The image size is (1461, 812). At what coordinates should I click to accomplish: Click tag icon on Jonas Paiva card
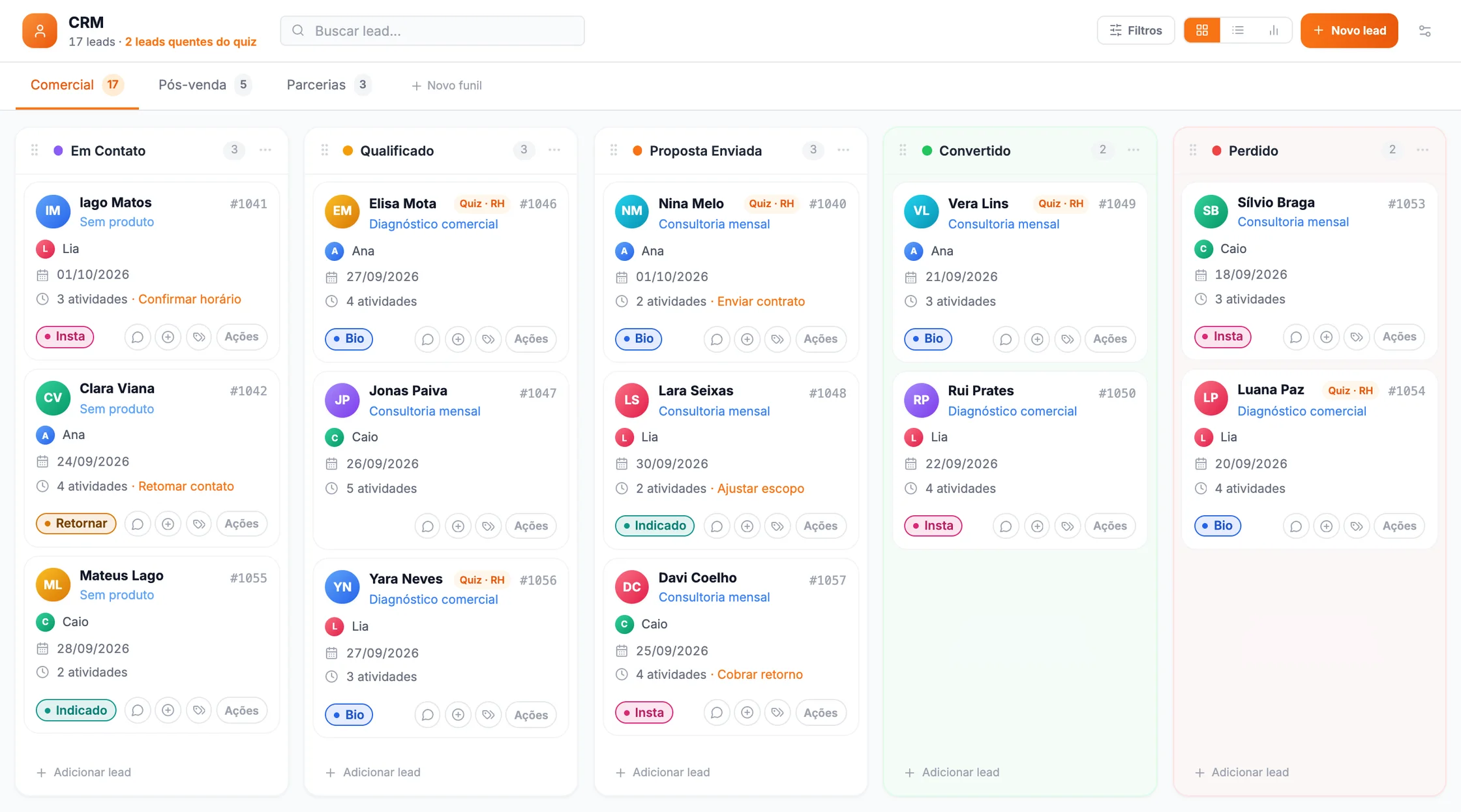pyautogui.click(x=488, y=526)
